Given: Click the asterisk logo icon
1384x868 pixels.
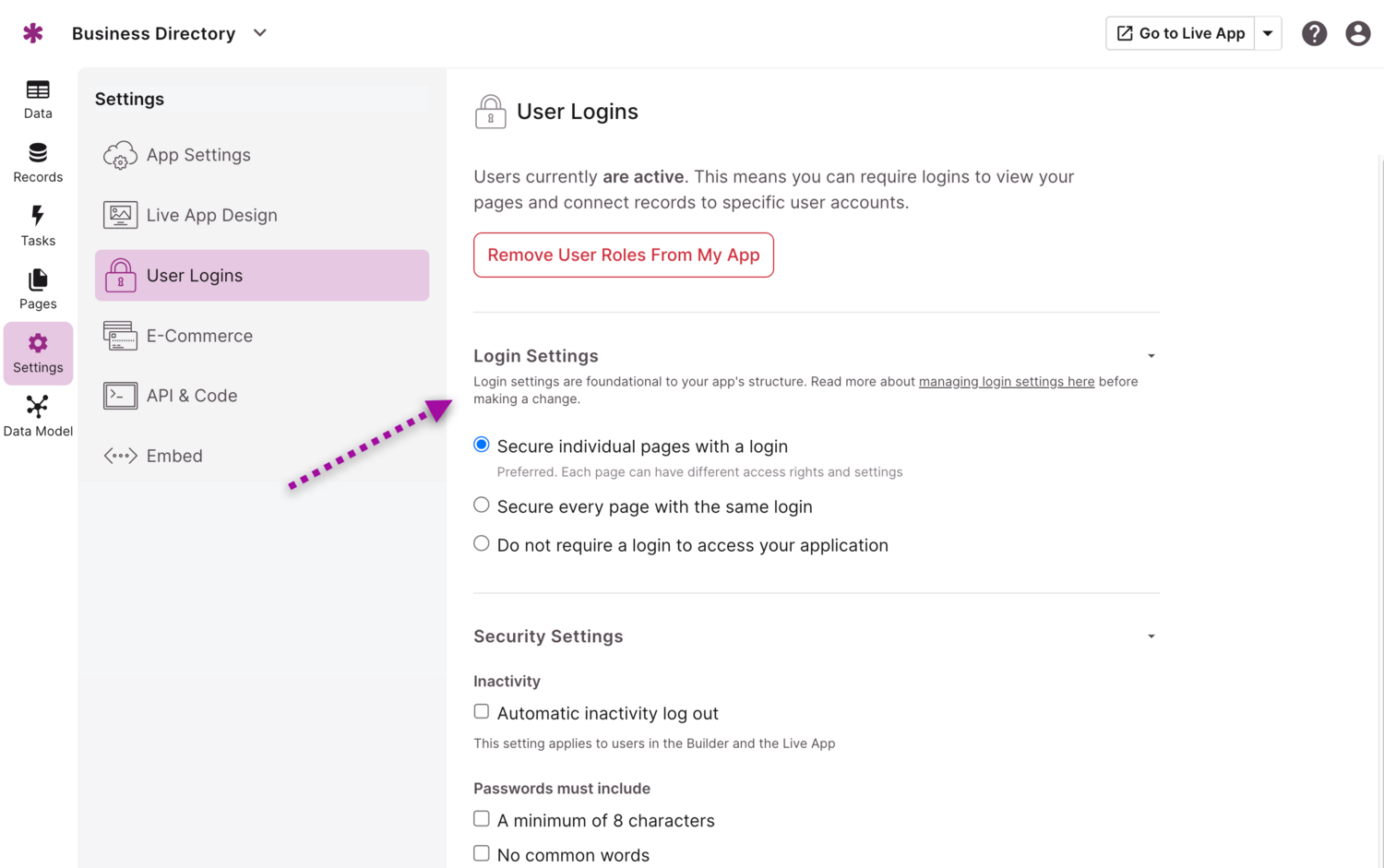Looking at the screenshot, I should click(33, 33).
